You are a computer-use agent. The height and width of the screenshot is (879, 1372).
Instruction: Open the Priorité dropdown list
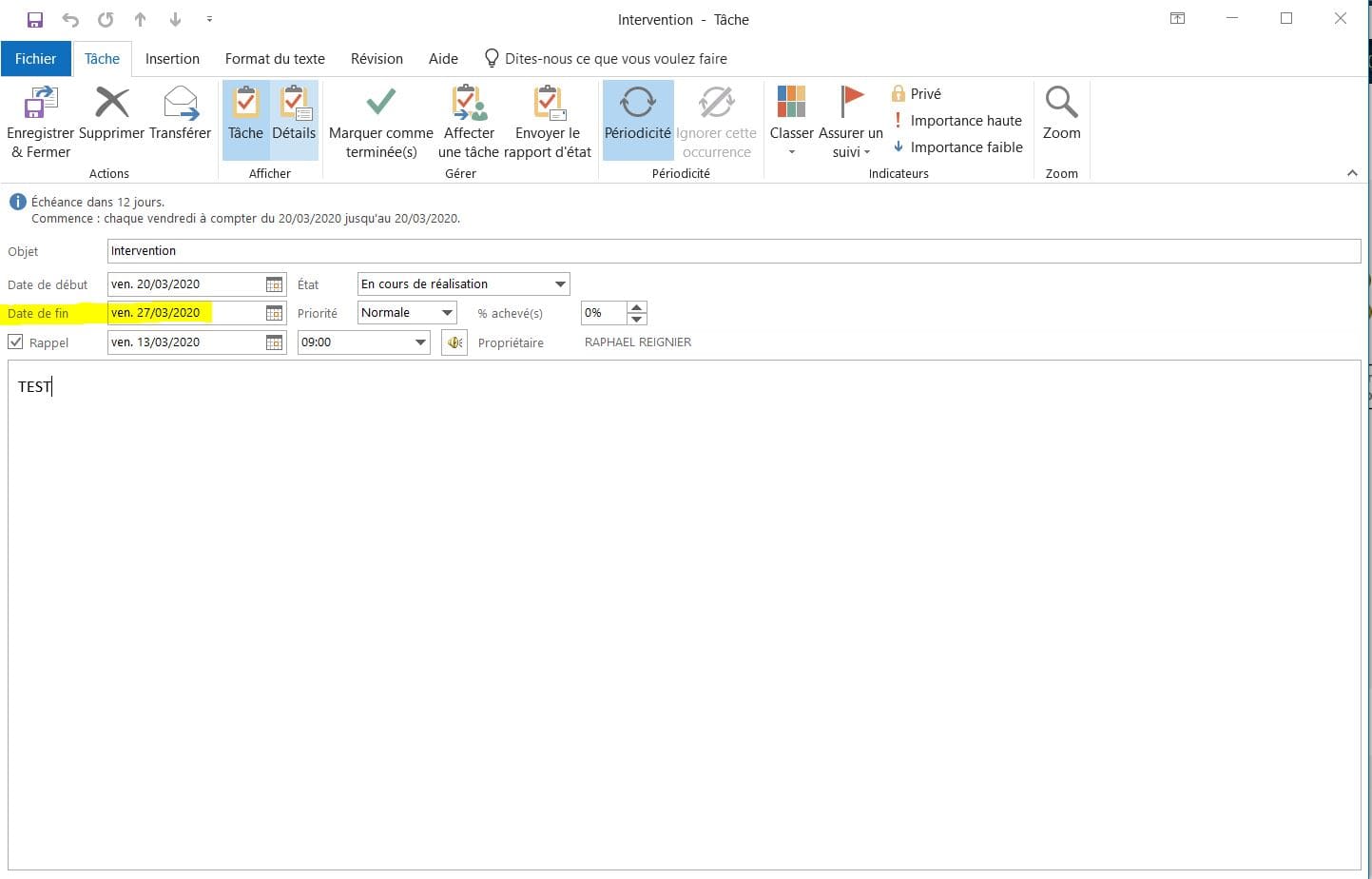pyautogui.click(x=447, y=313)
